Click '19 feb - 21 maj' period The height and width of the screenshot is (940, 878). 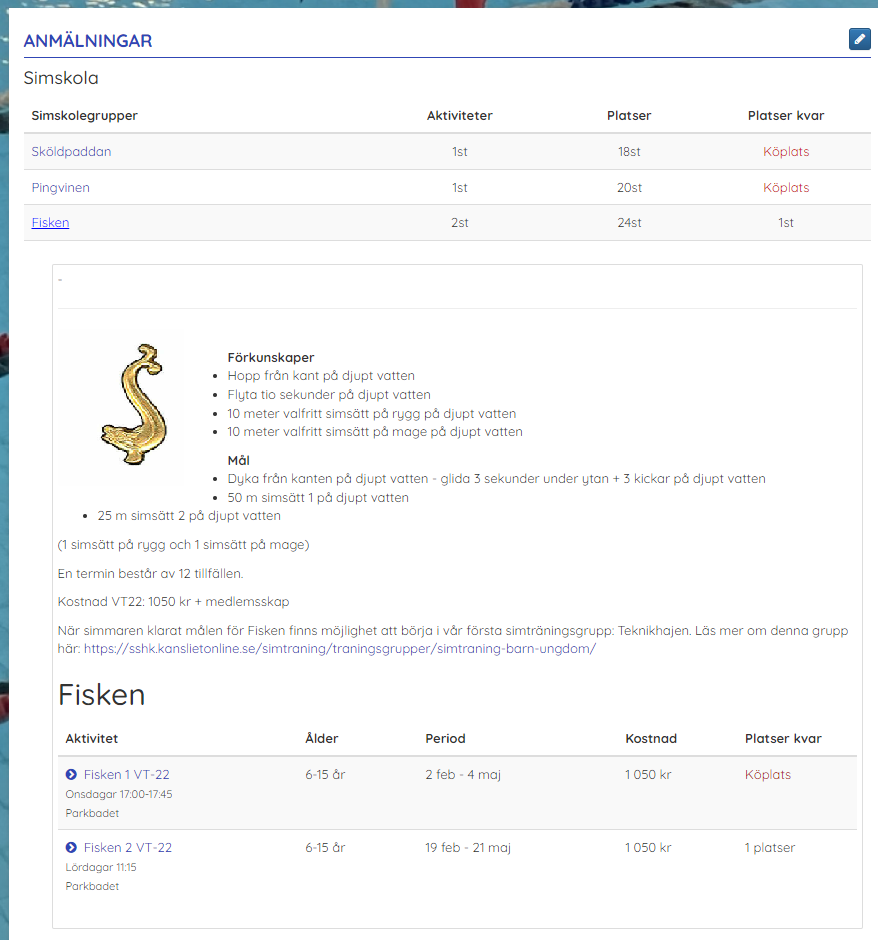[x=468, y=848]
